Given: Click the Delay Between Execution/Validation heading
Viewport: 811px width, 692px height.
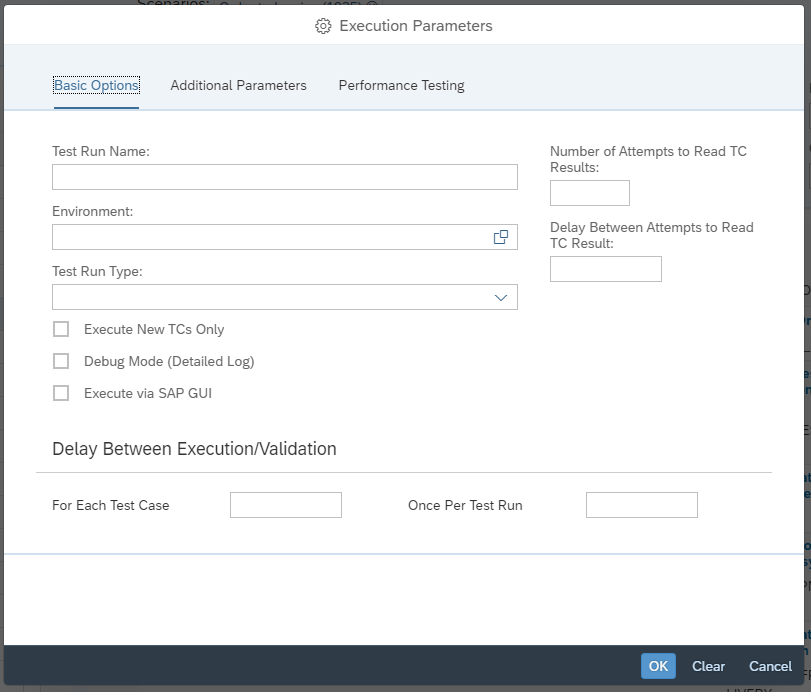Looking at the screenshot, I should (x=194, y=449).
